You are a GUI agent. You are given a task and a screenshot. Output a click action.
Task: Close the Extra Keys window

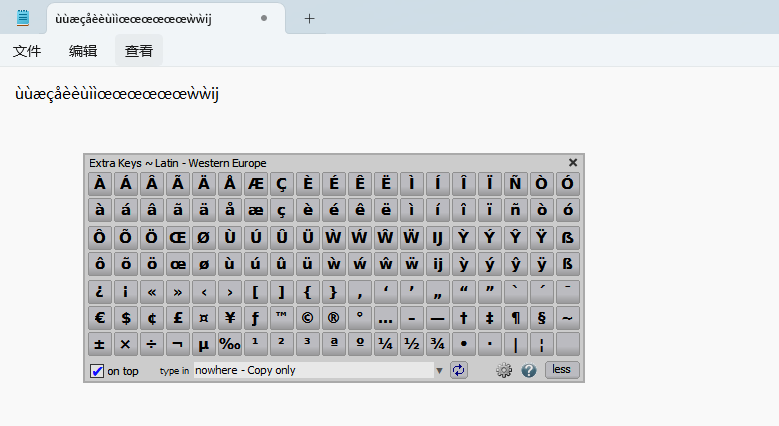click(x=573, y=163)
